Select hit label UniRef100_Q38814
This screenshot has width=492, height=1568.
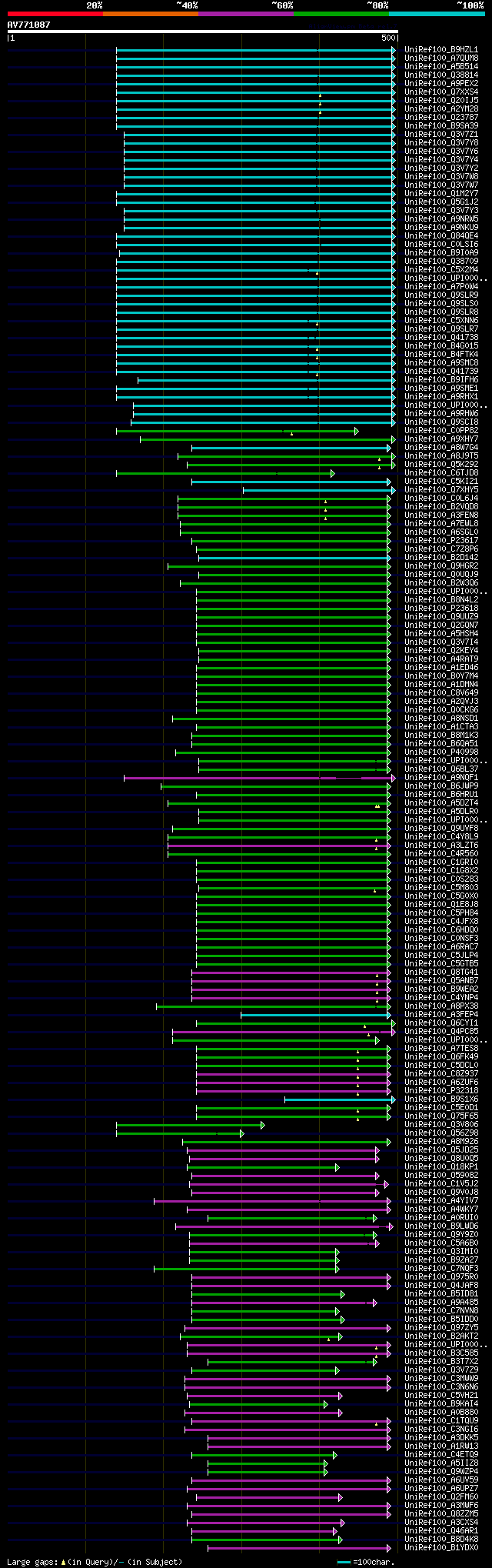click(441, 75)
